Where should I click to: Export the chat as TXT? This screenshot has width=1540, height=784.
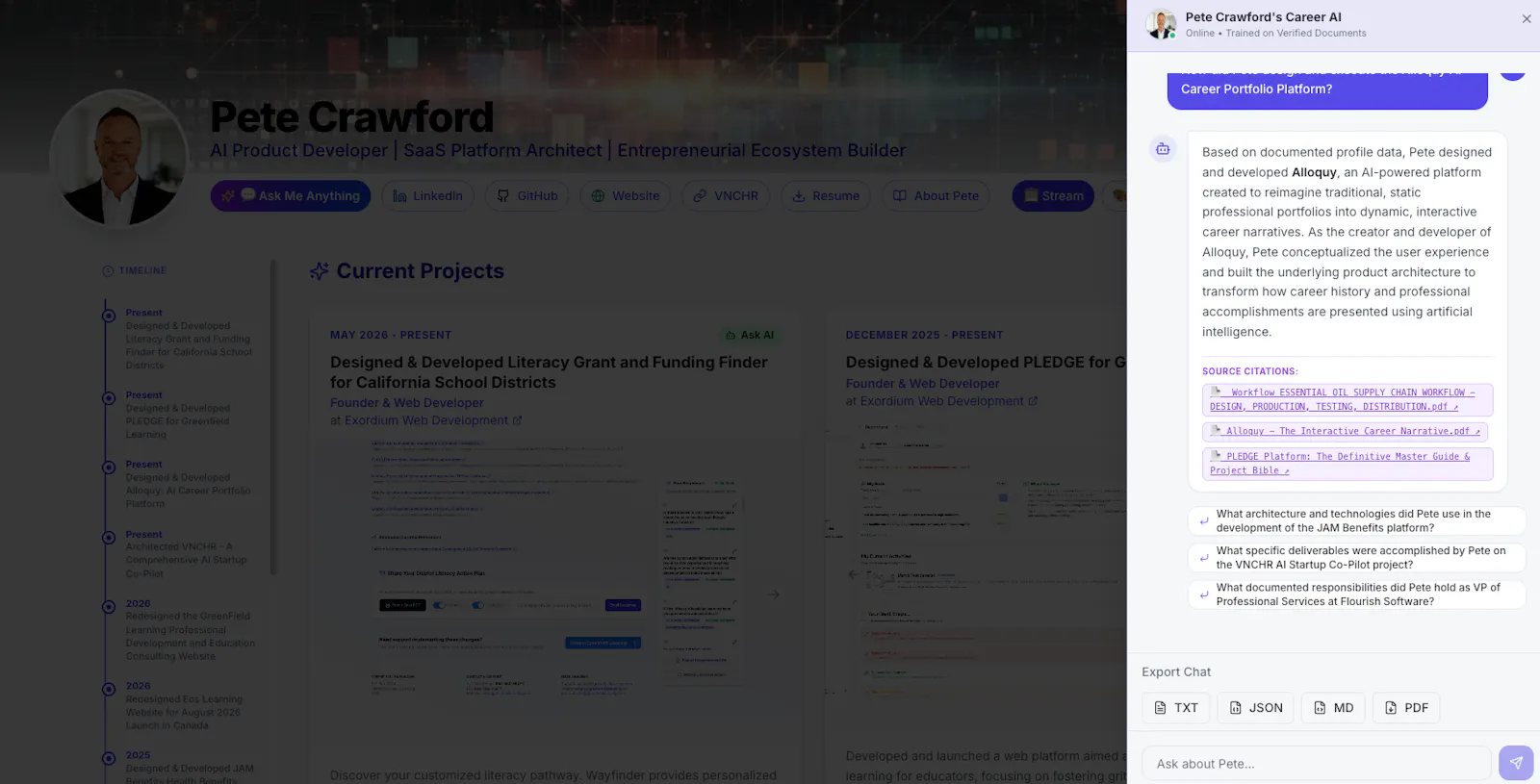(x=1176, y=708)
